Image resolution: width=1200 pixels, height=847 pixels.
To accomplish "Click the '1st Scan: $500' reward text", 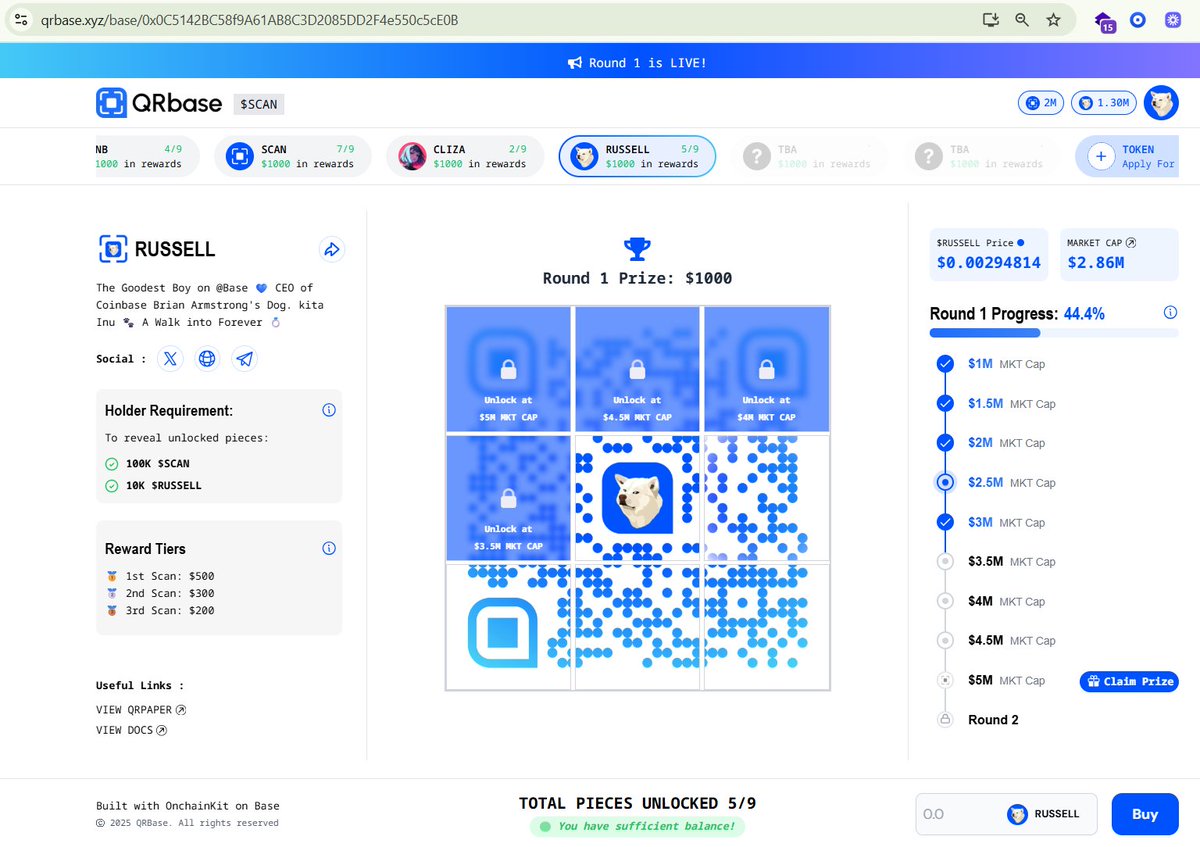I will (169, 576).
